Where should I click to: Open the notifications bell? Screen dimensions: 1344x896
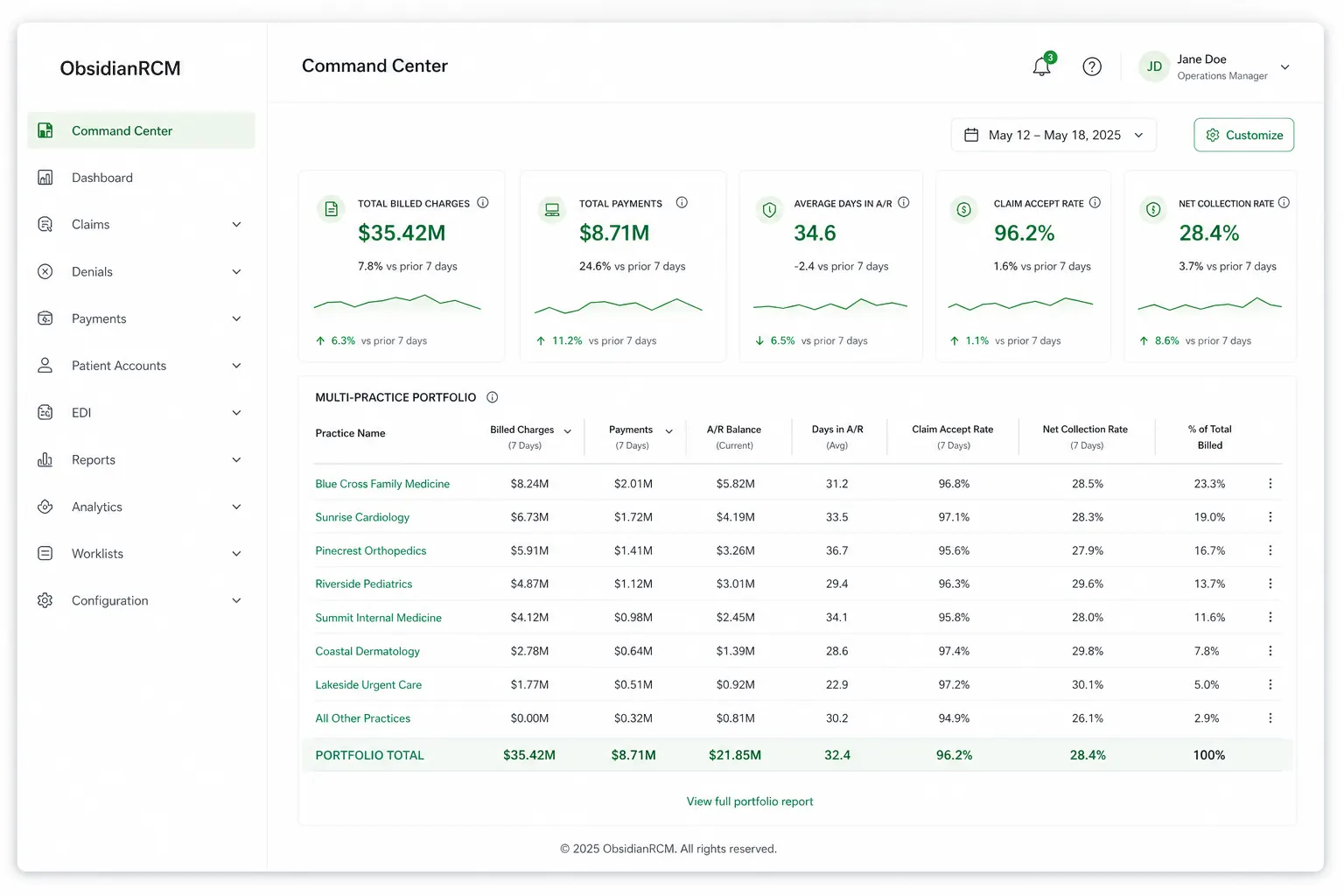coord(1041,66)
